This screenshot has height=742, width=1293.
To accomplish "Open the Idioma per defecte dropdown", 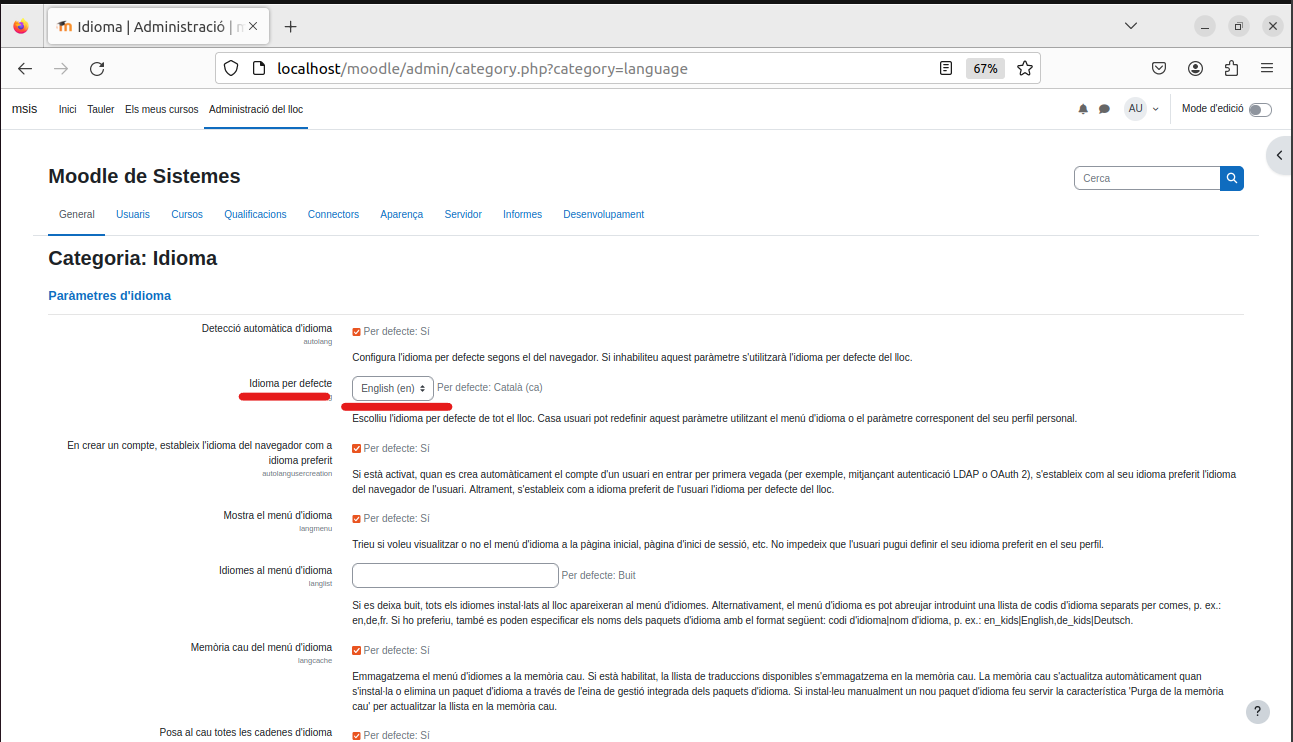I will [x=393, y=388].
